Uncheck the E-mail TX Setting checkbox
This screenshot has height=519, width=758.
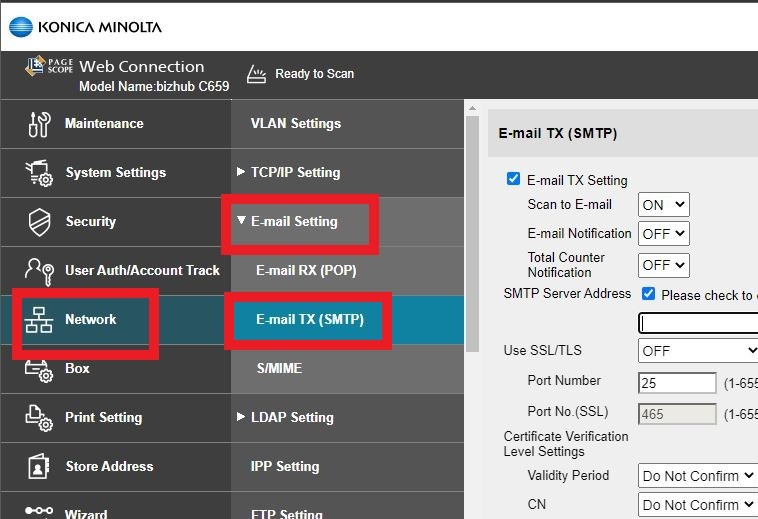pyautogui.click(x=514, y=180)
